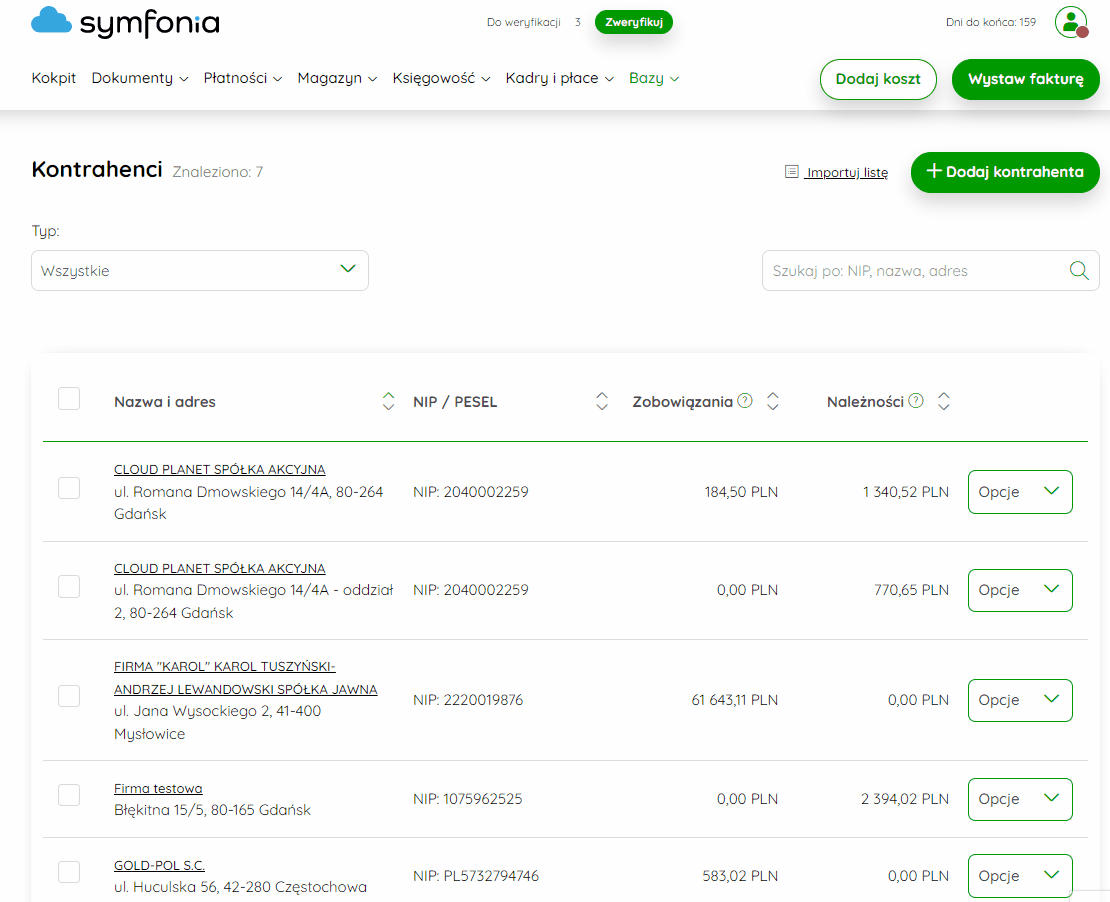
Task: Click the 583,02 PLN amount
Action: click(740, 876)
